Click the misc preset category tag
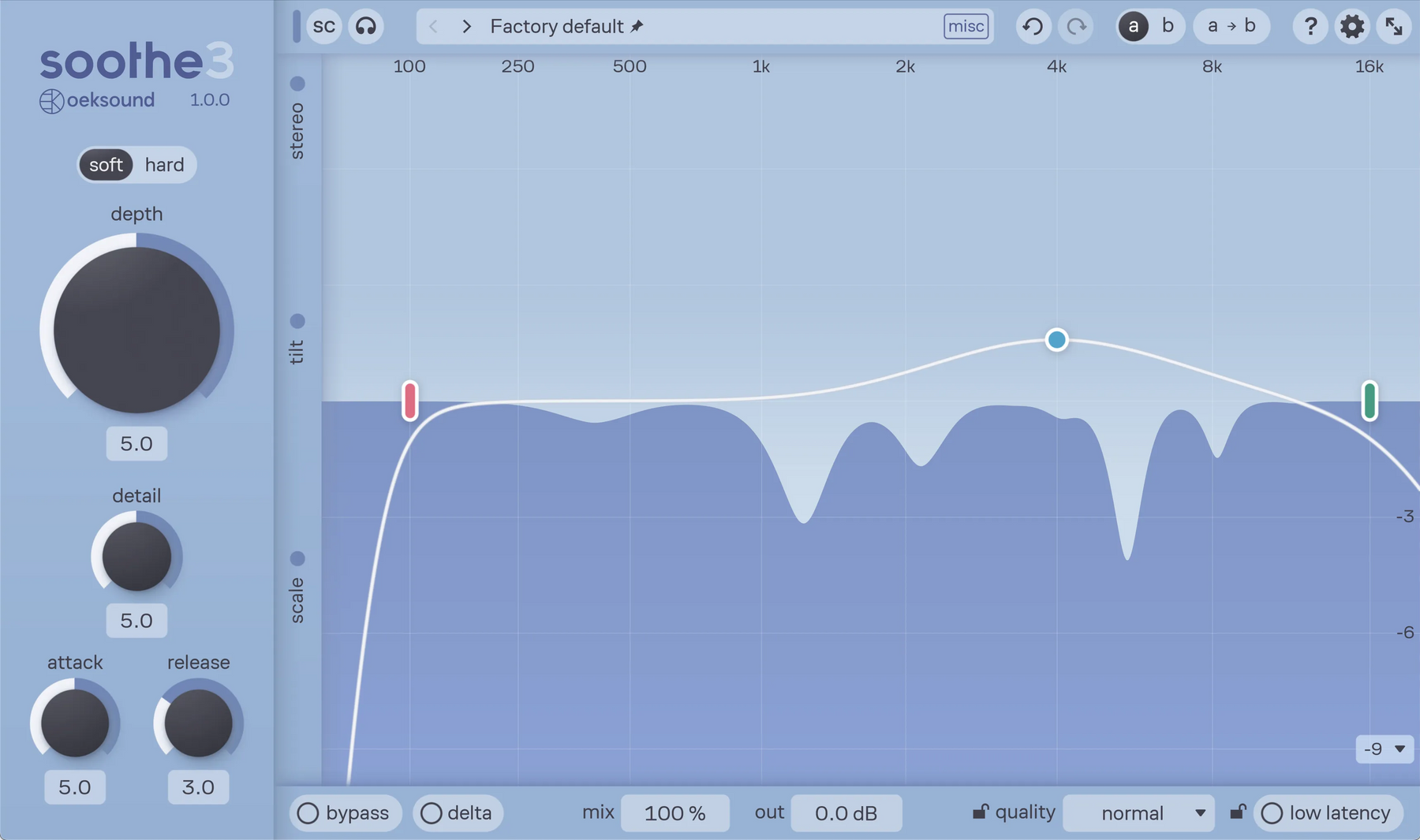 pyautogui.click(x=966, y=26)
